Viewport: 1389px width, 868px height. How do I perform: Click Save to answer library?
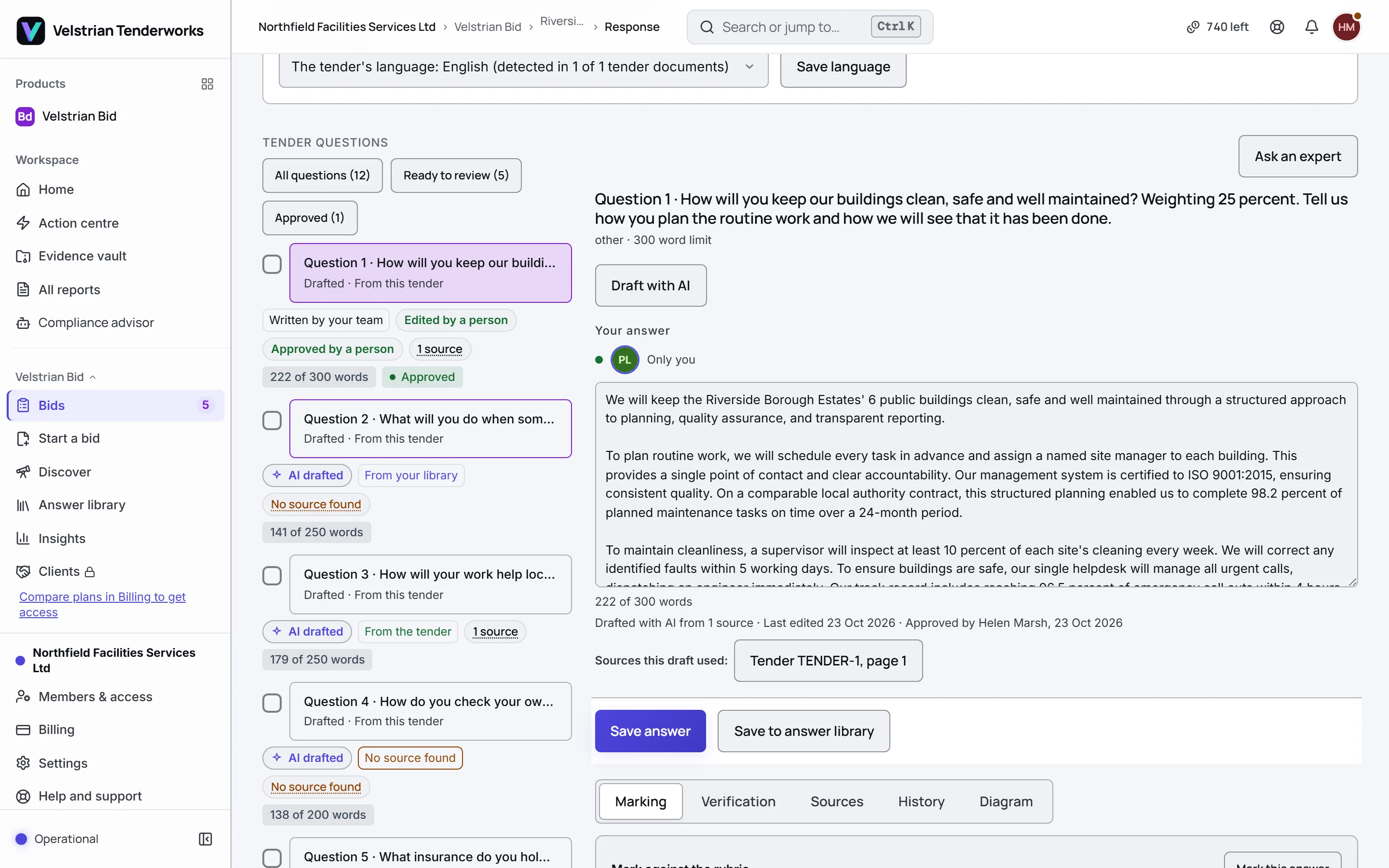(803, 731)
